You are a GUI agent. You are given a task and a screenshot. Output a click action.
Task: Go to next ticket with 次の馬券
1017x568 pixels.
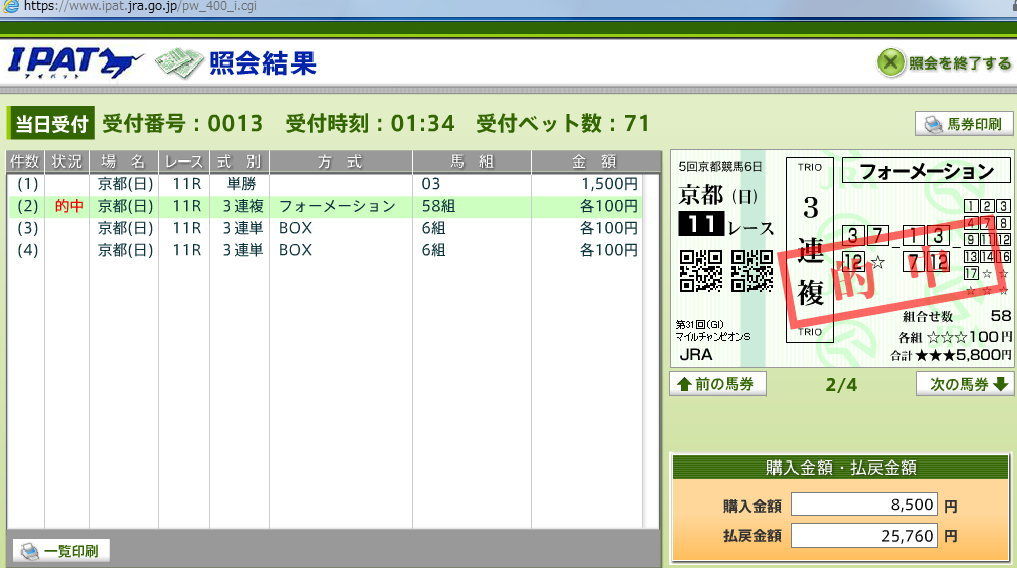pos(965,384)
